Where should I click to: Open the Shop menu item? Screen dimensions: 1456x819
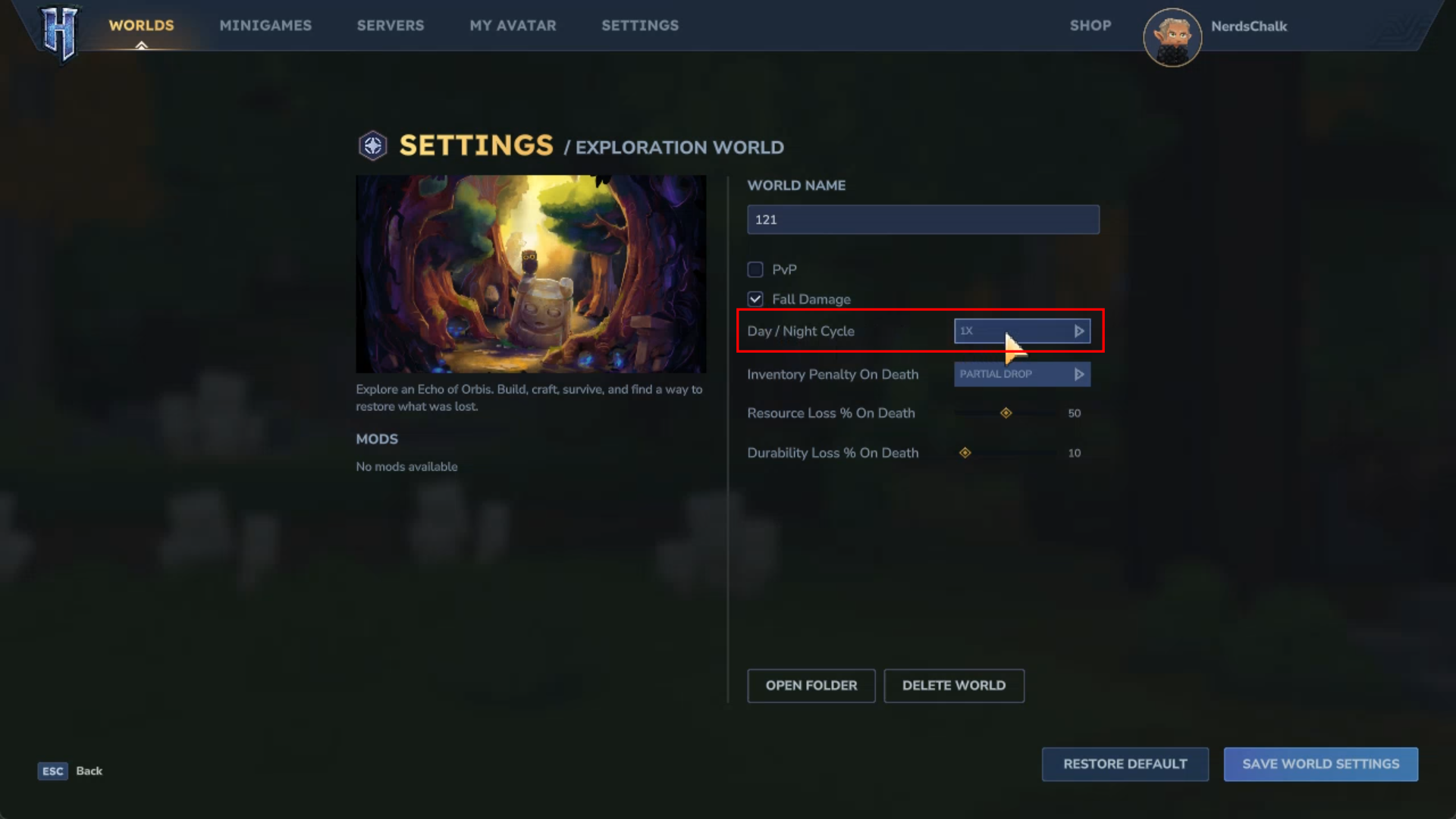(1090, 25)
